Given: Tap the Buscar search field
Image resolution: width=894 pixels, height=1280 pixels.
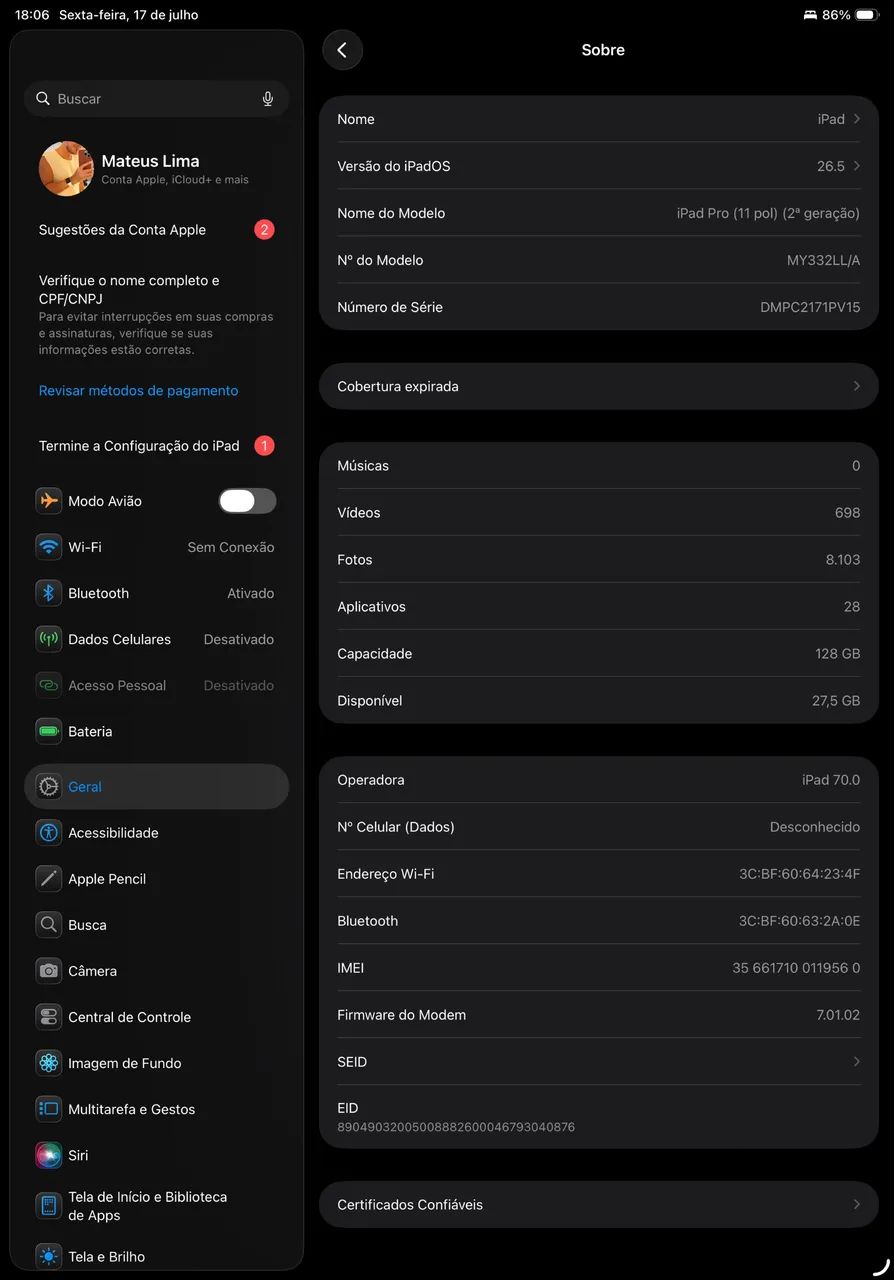Looking at the screenshot, I should (156, 99).
